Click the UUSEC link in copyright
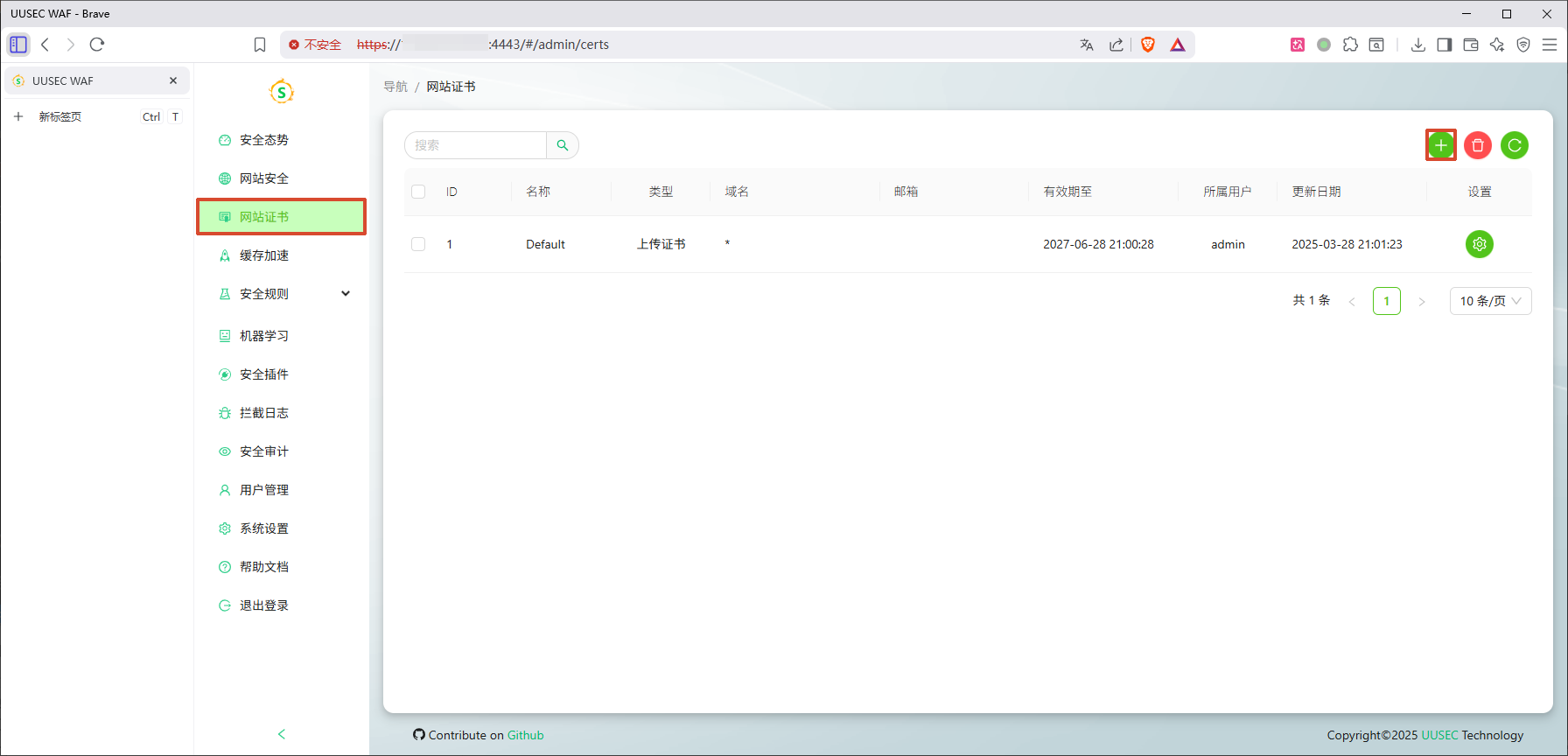The width and height of the screenshot is (1568, 756). click(x=1439, y=735)
